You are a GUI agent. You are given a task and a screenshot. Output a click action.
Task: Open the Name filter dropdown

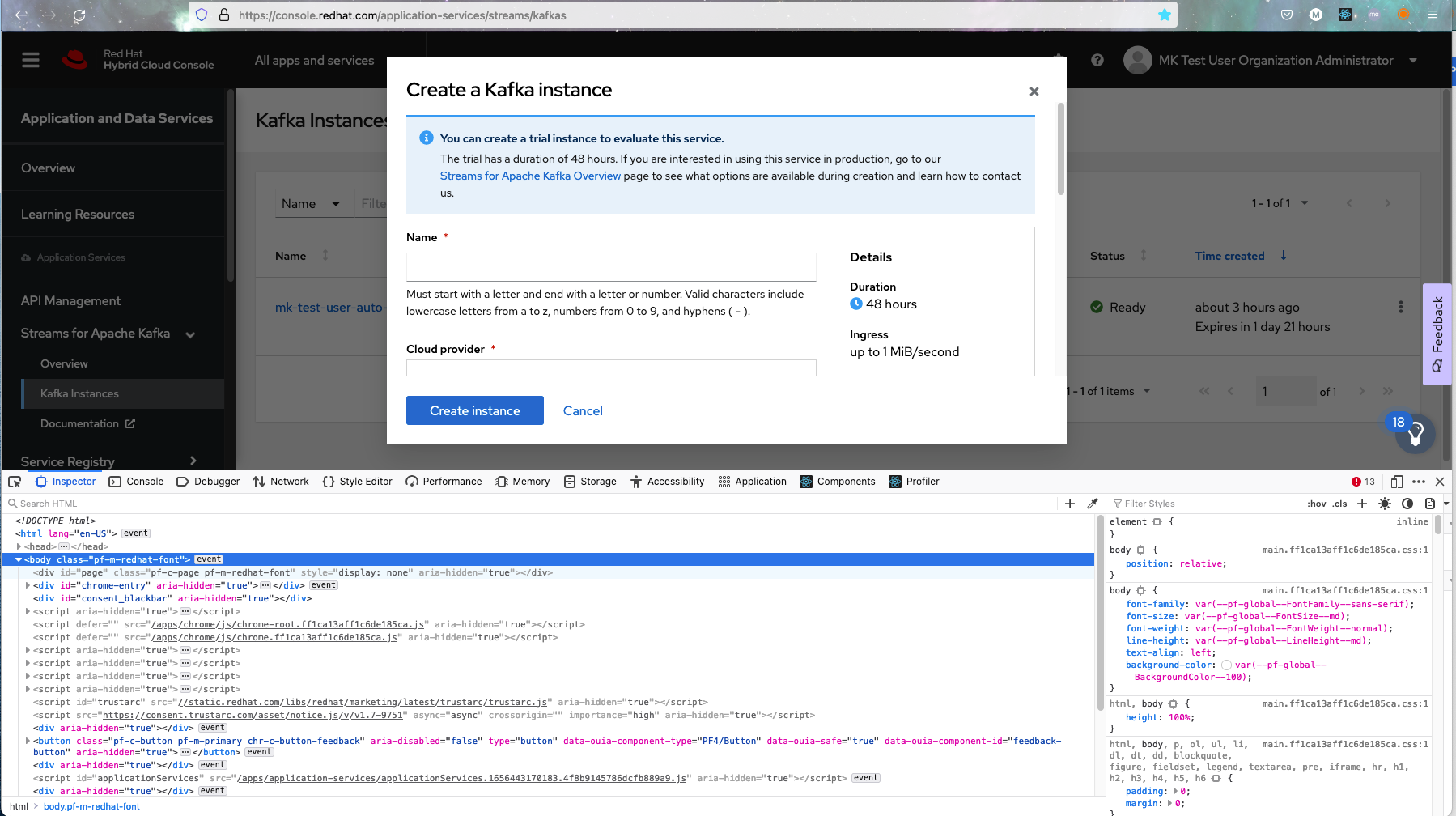pos(312,204)
